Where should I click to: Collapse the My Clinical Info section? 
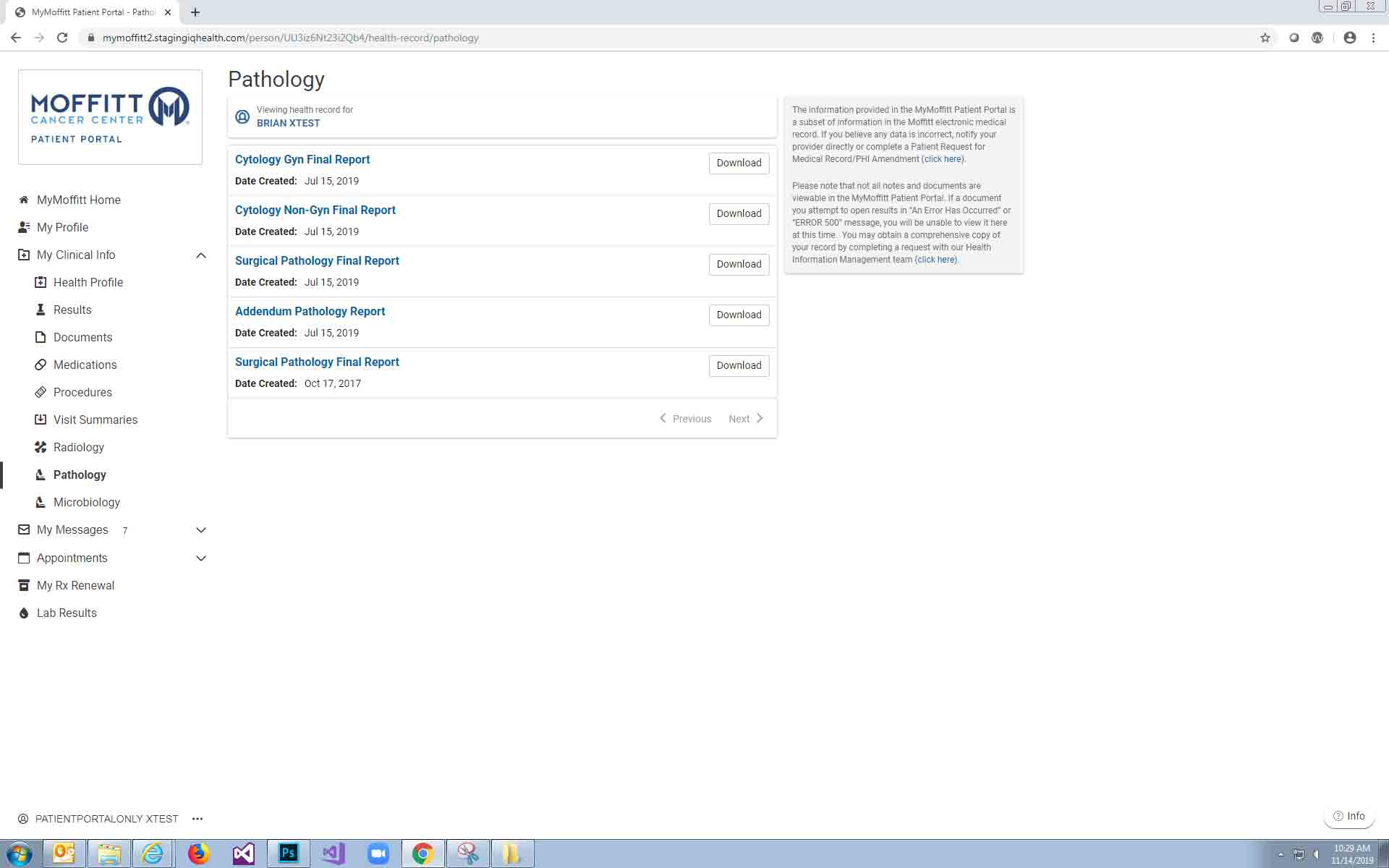click(x=201, y=255)
